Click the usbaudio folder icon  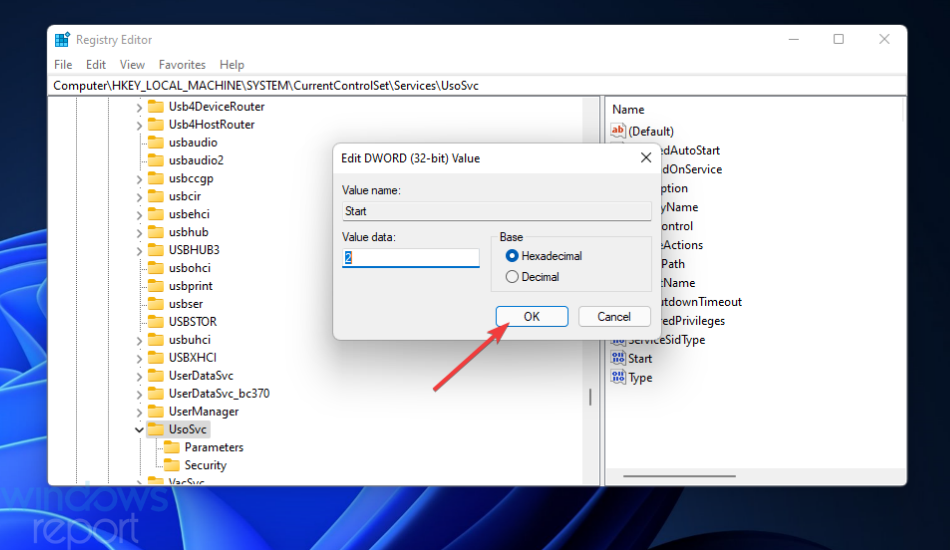156,142
